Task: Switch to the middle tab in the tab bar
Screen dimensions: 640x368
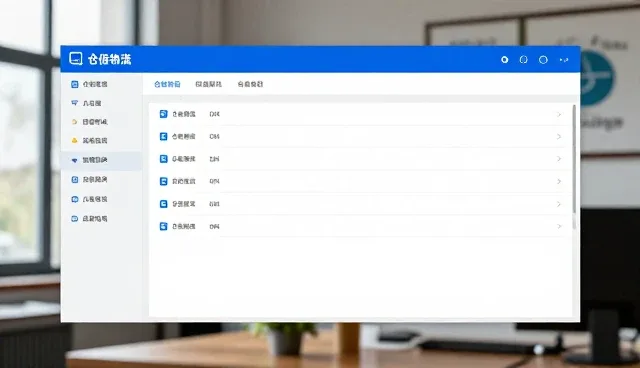Action: point(209,84)
